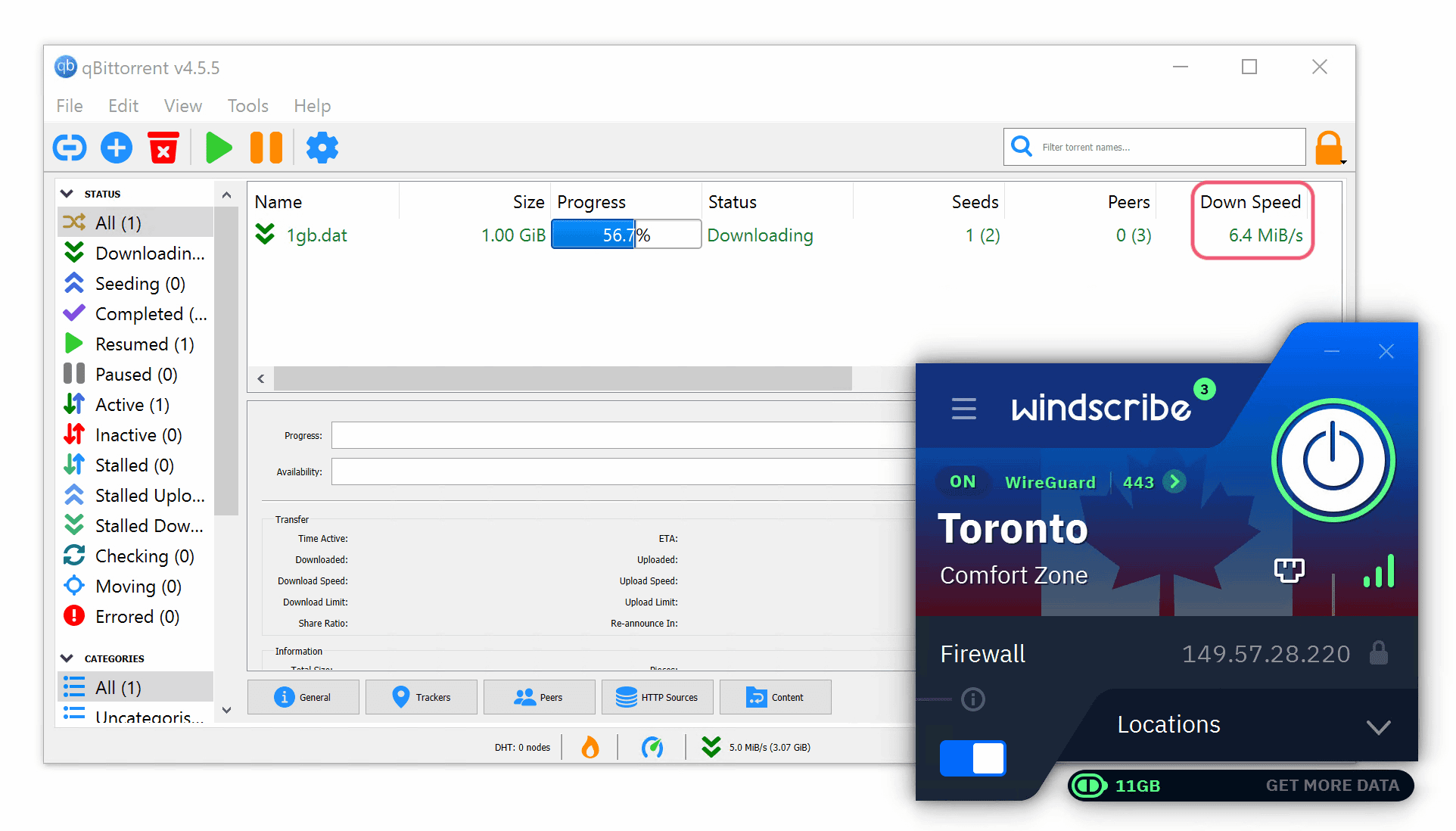Select the Seeding (0) filter
The image size is (1456, 831).
pyautogui.click(x=135, y=283)
